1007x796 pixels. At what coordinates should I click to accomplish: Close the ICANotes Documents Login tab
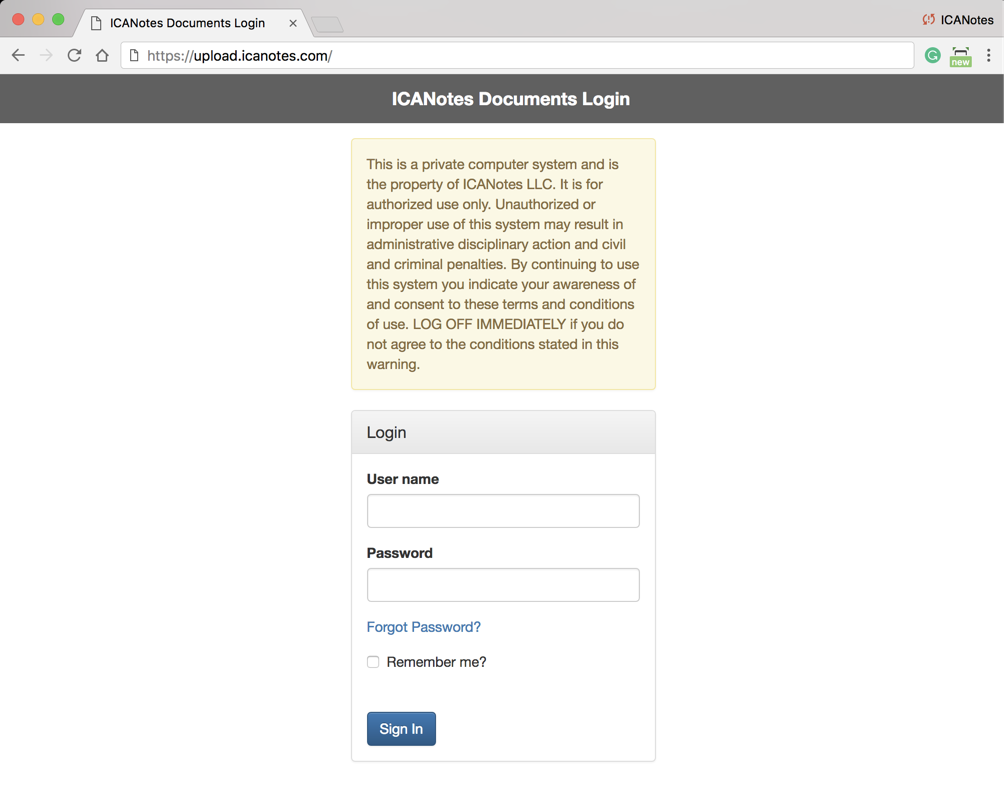pos(293,23)
